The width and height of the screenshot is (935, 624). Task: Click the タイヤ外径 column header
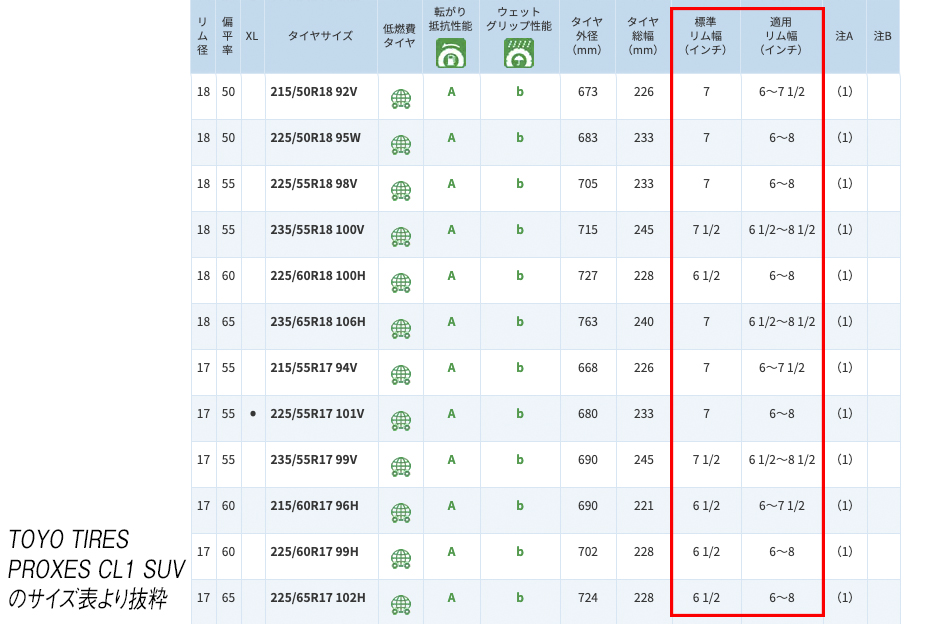coord(587,35)
